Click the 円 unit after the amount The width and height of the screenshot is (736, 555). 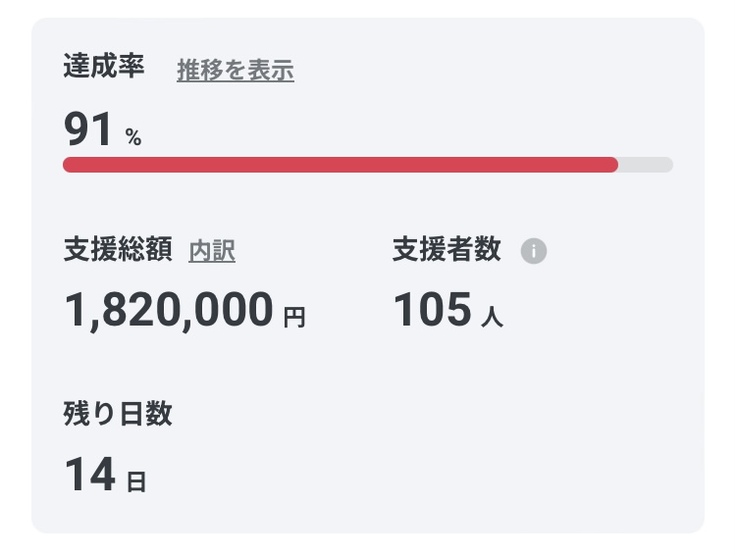(294, 318)
